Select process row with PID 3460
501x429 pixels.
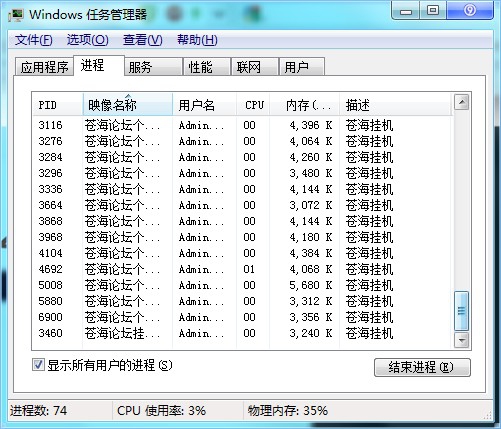click(242, 333)
